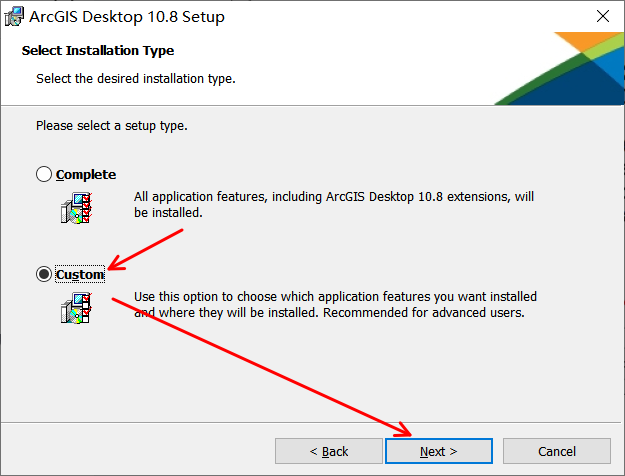Cancel the ArcGIS setup
Screen dimensions: 625x476
tap(556, 451)
